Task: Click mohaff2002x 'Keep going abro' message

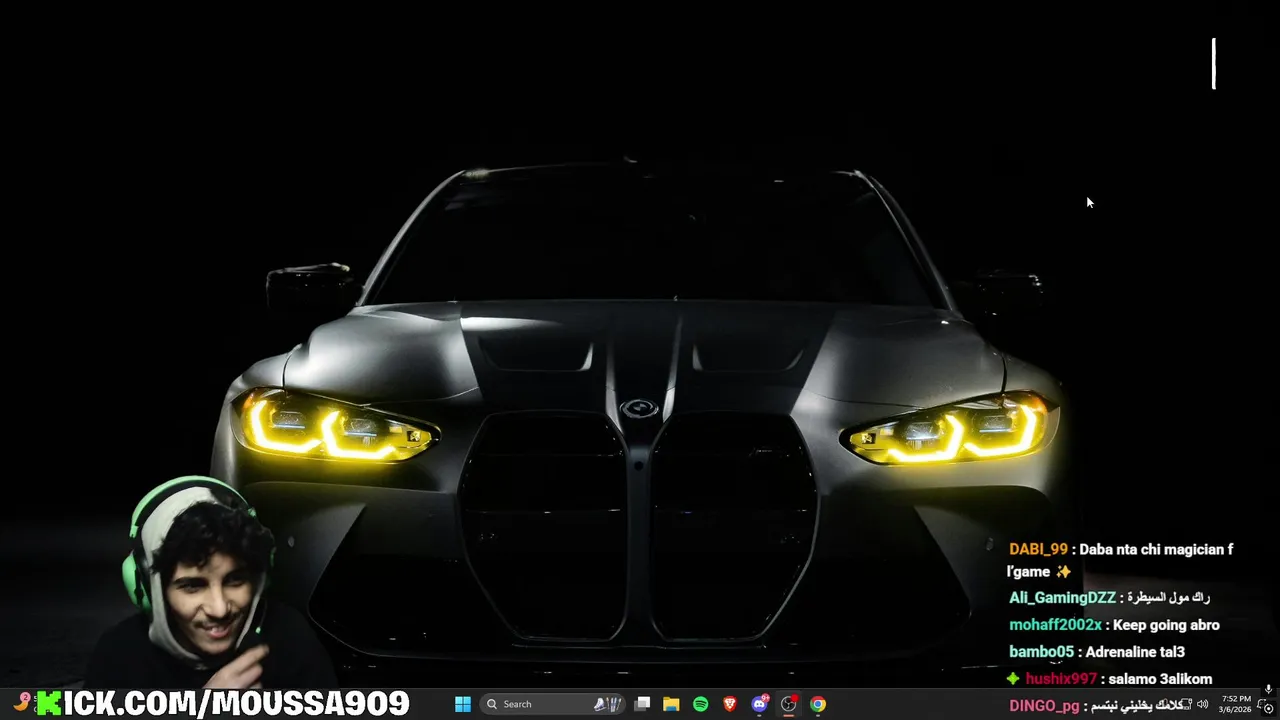Action: click(x=1114, y=625)
